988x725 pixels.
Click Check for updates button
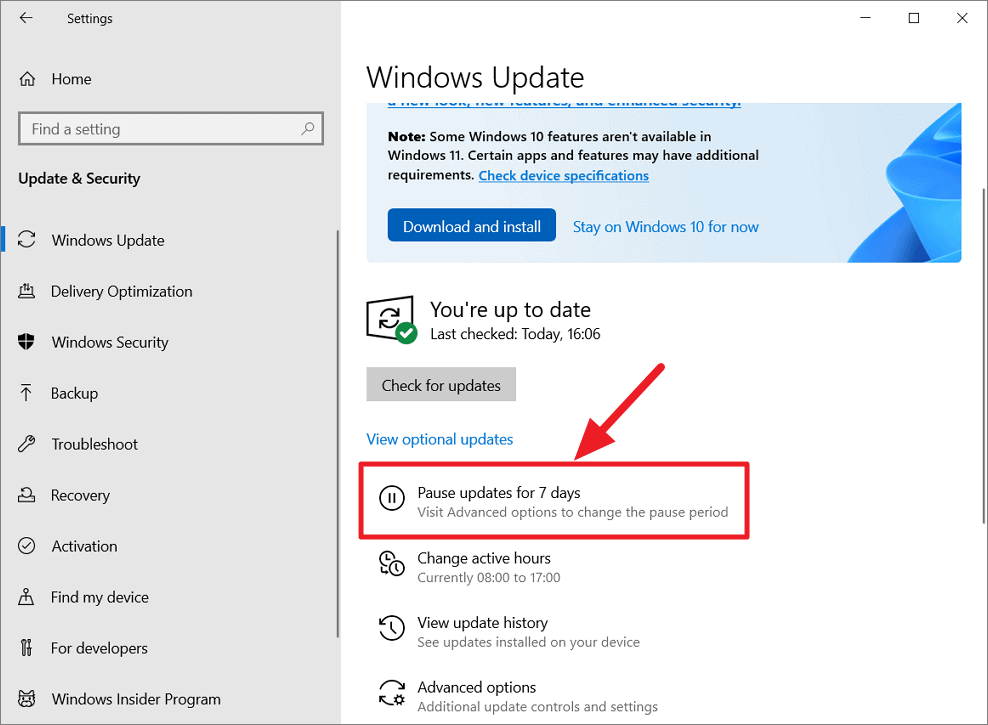(x=441, y=384)
